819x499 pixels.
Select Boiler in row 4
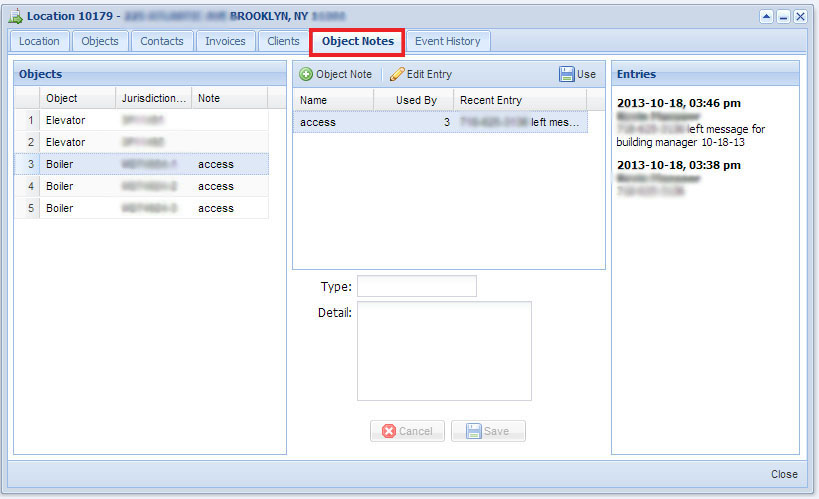tap(60, 186)
